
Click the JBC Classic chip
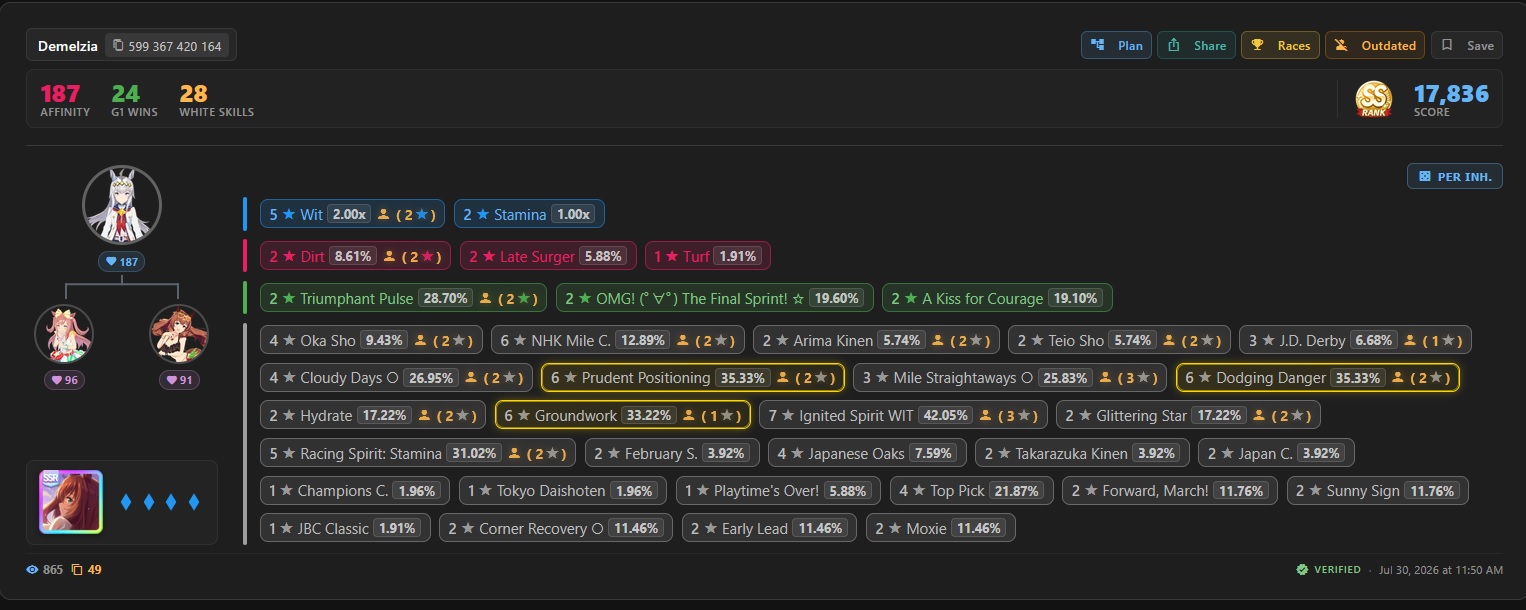click(346, 528)
